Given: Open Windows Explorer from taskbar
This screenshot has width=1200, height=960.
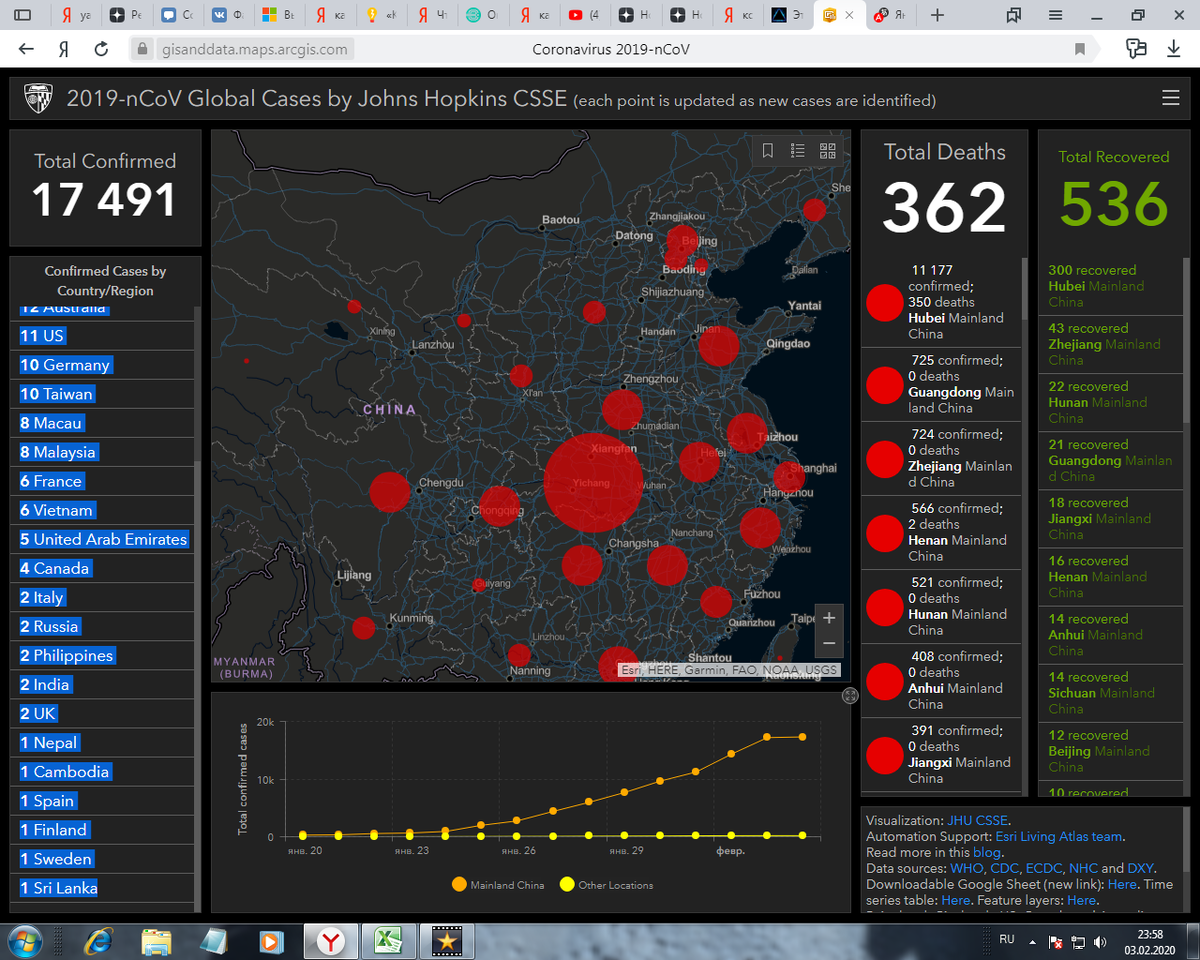Looking at the screenshot, I should tap(156, 941).
